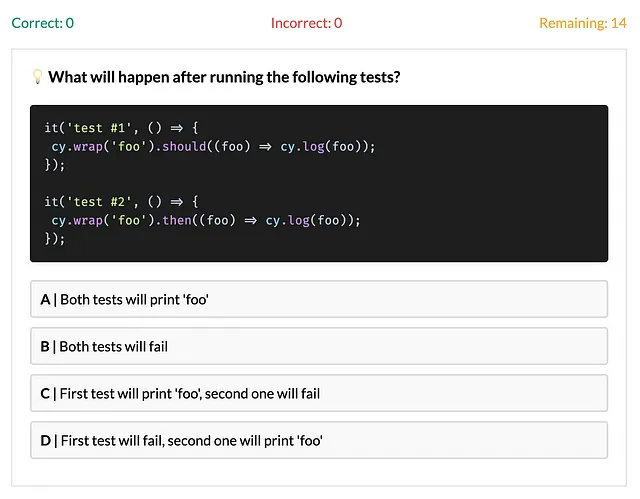Pick answer C, second one will fail
This screenshot has width=640, height=499.
point(319,393)
